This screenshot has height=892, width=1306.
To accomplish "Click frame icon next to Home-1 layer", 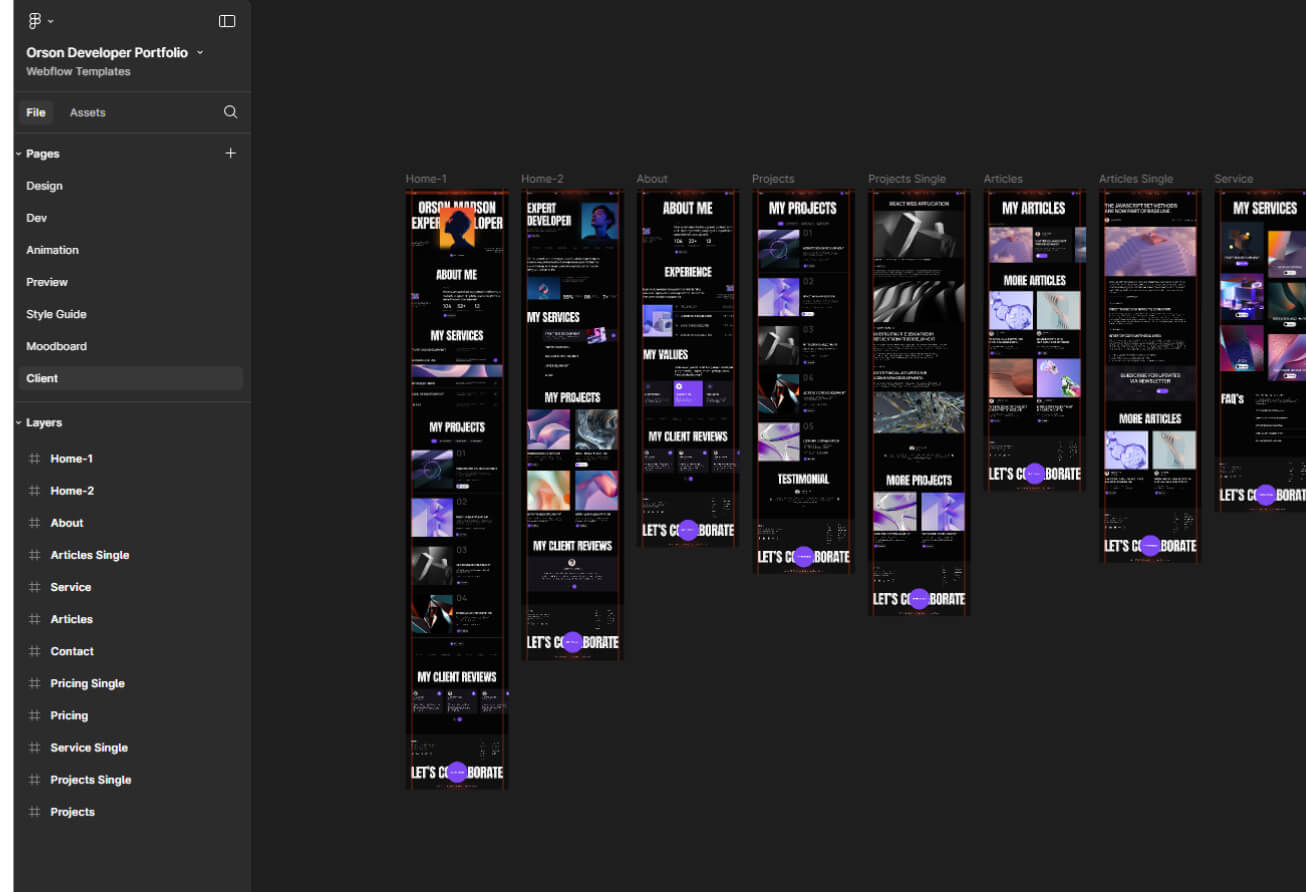I will point(34,459).
